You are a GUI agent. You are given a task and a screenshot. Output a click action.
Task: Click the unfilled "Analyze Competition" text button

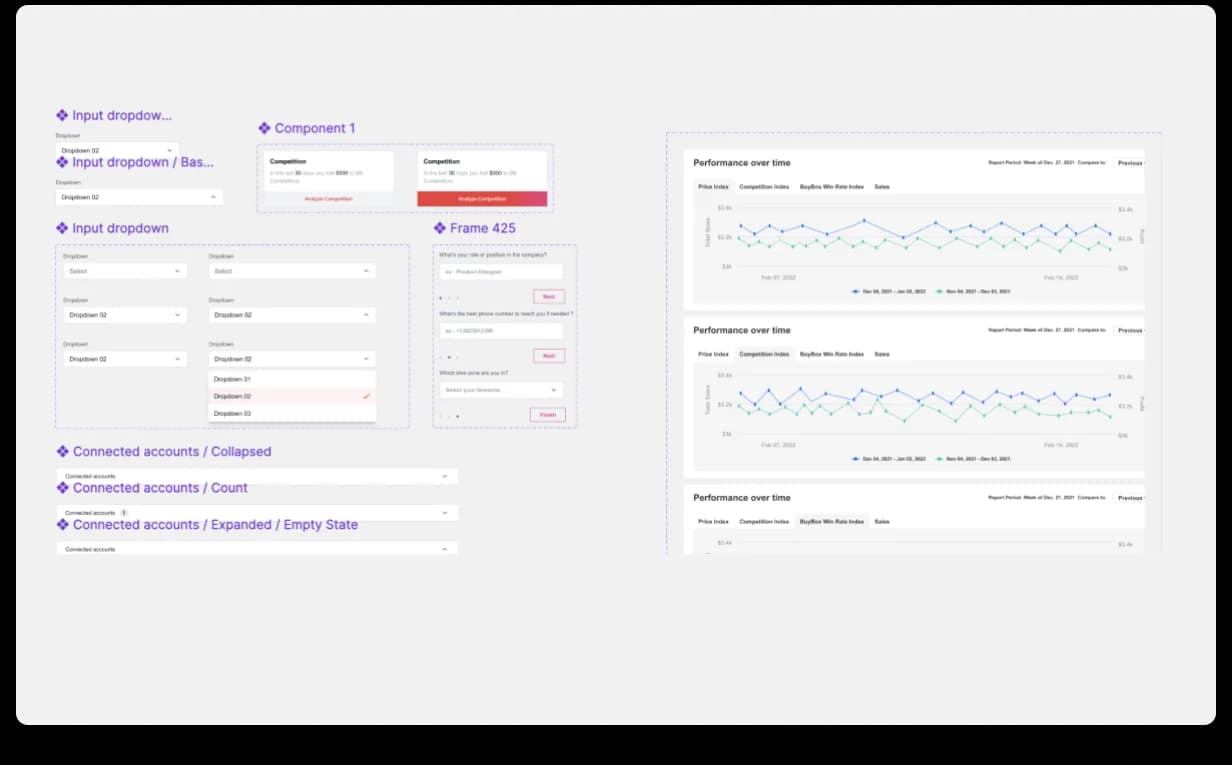328,199
